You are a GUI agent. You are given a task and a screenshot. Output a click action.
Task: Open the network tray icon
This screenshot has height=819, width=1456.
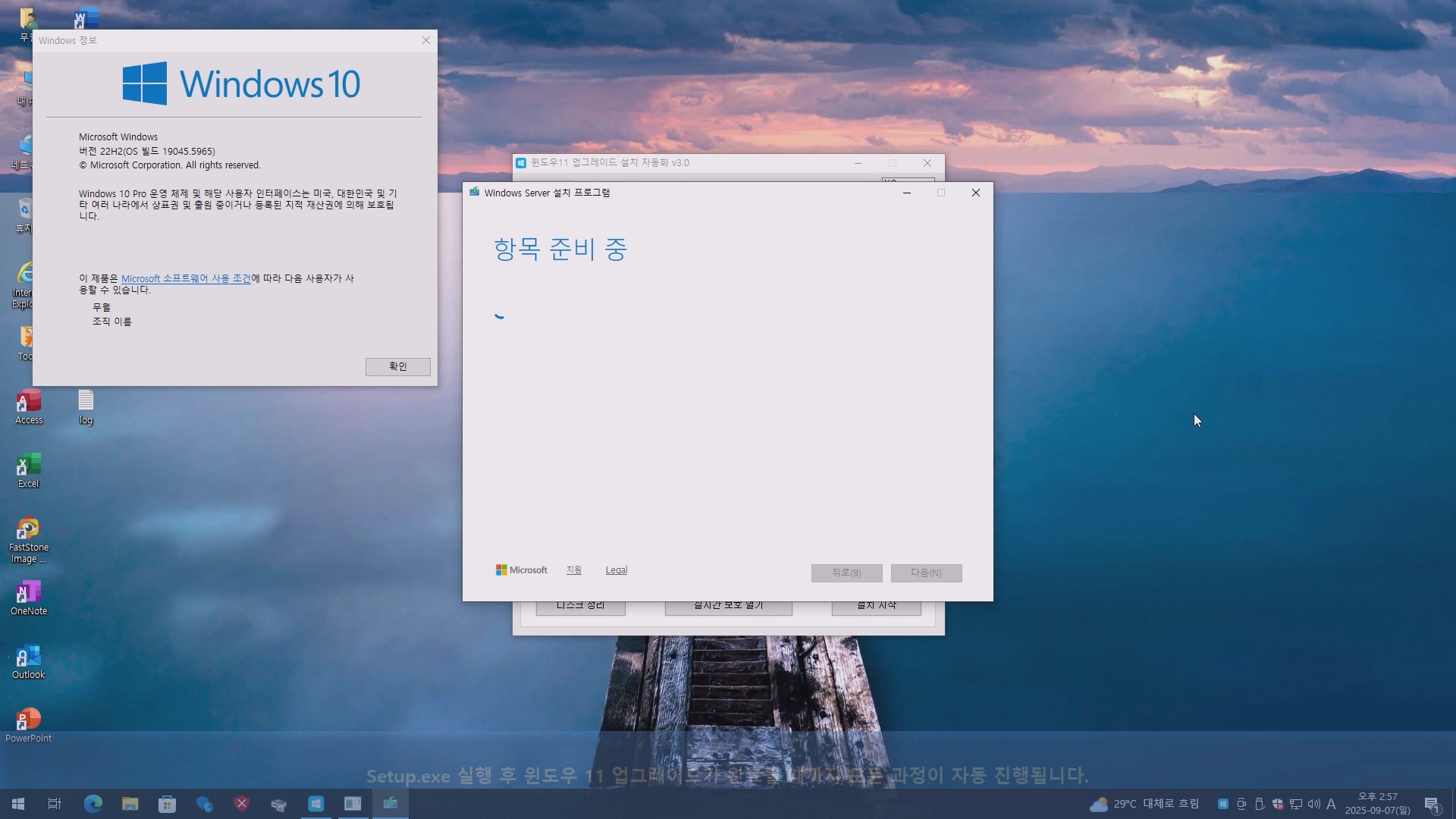(x=1296, y=804)
